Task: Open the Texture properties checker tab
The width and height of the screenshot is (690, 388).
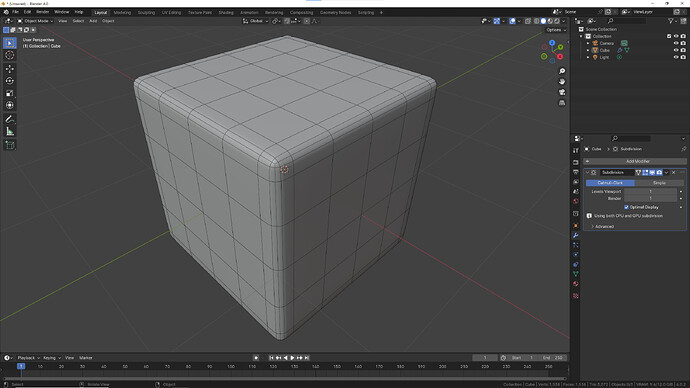Action: coord(576,296)
